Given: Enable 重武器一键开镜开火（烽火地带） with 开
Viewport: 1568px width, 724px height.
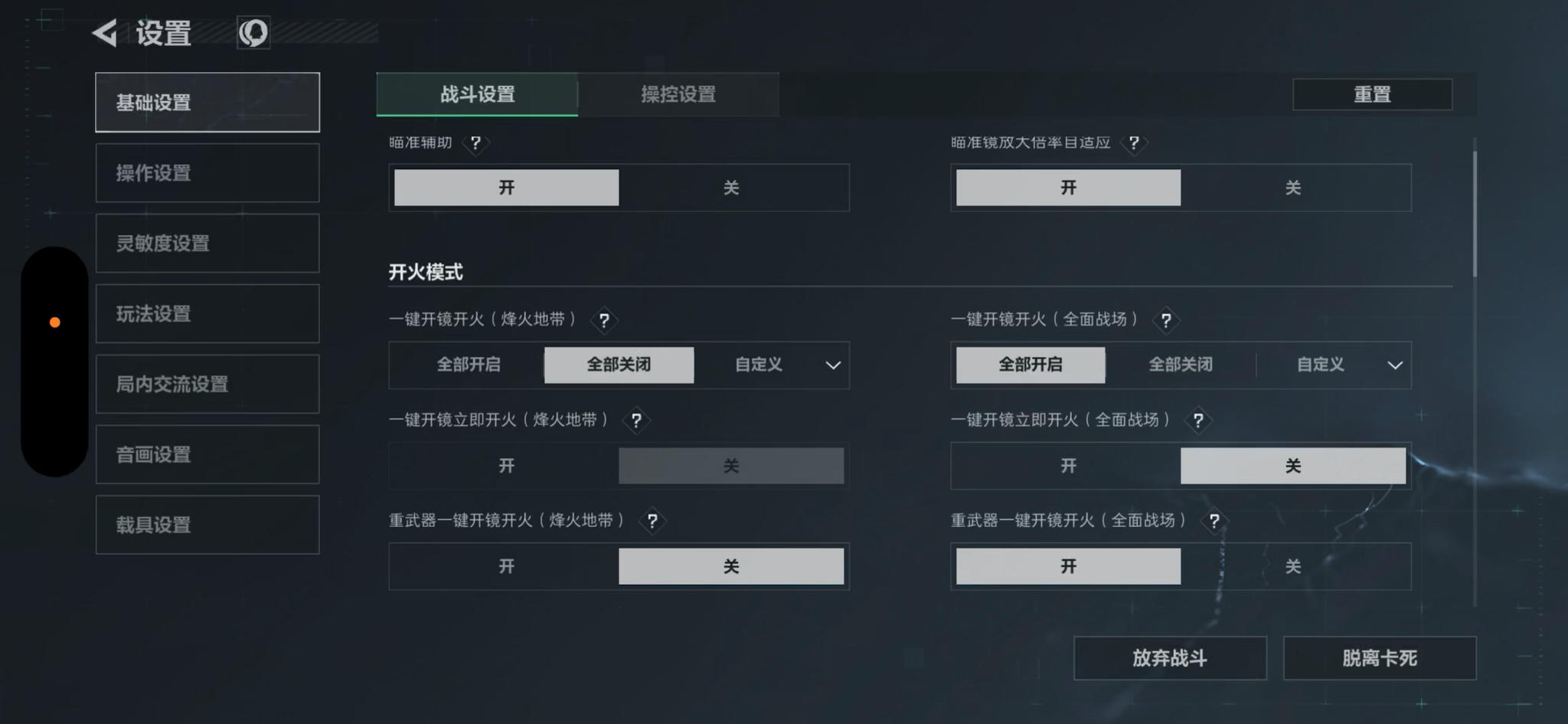Looking at the screenshot, I should point(506,566).
